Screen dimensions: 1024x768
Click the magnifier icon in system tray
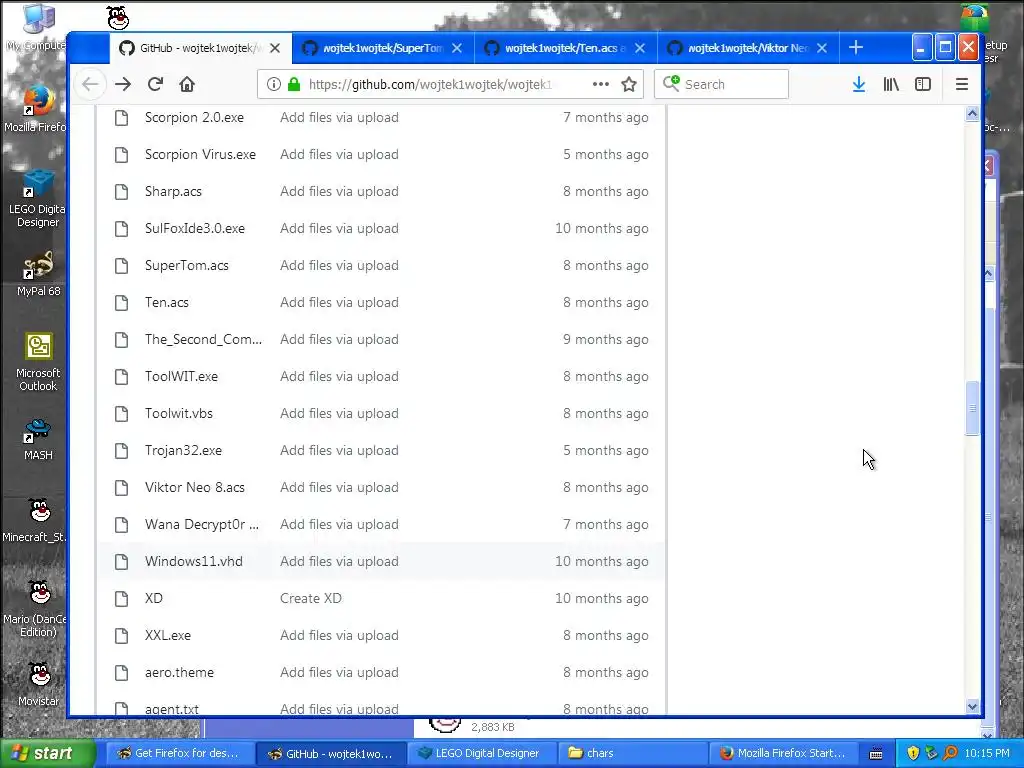[950, 753]
